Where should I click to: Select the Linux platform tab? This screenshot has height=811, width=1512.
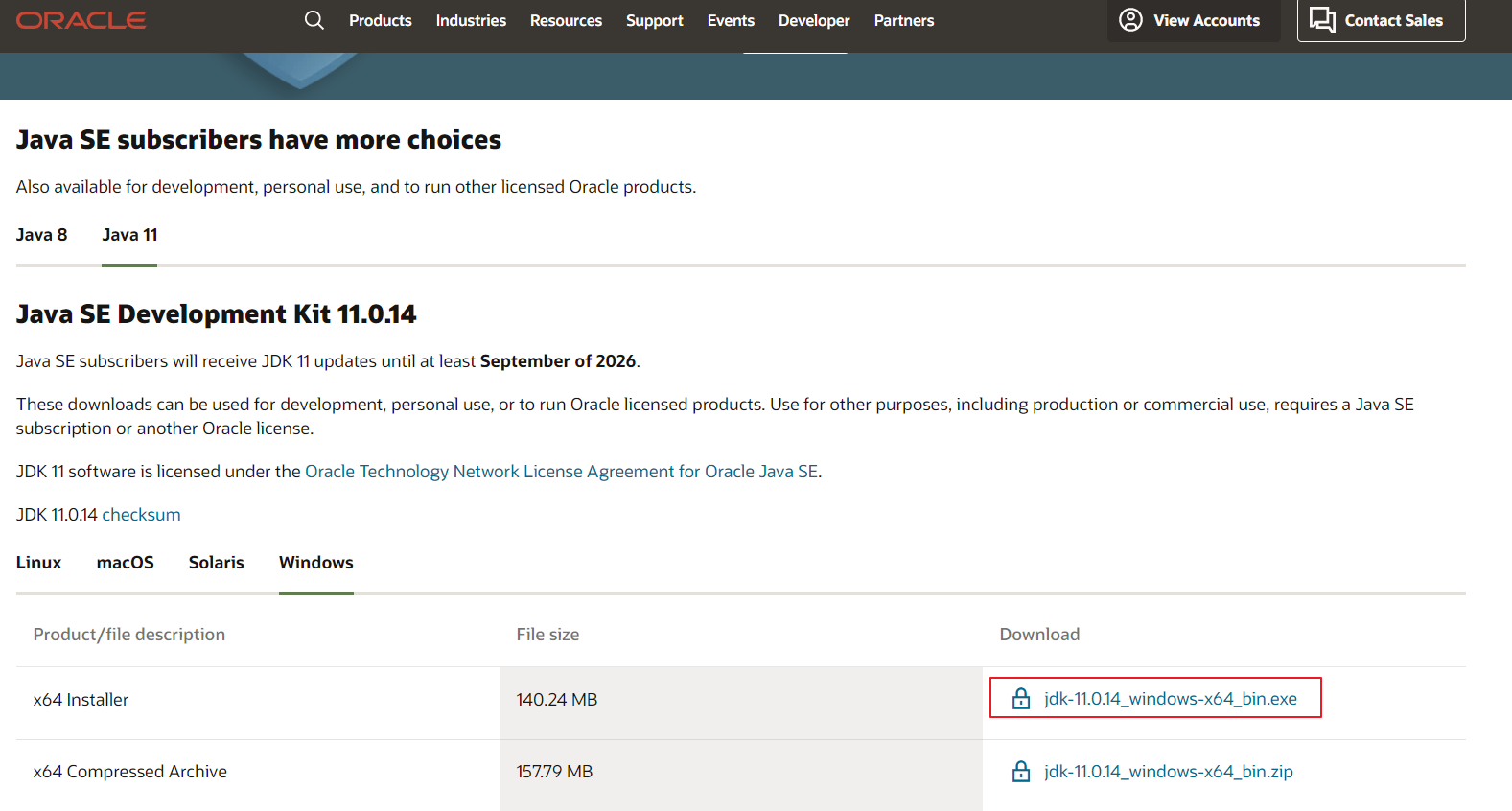point(38,563)
